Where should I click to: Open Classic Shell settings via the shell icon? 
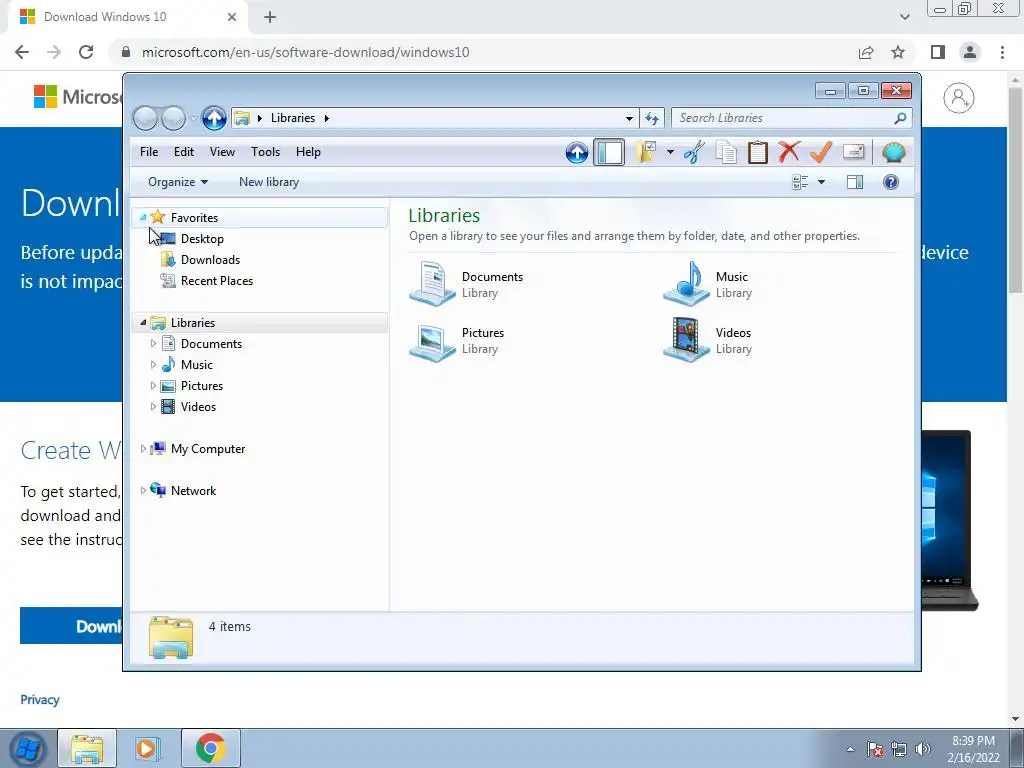pos(893,153)
